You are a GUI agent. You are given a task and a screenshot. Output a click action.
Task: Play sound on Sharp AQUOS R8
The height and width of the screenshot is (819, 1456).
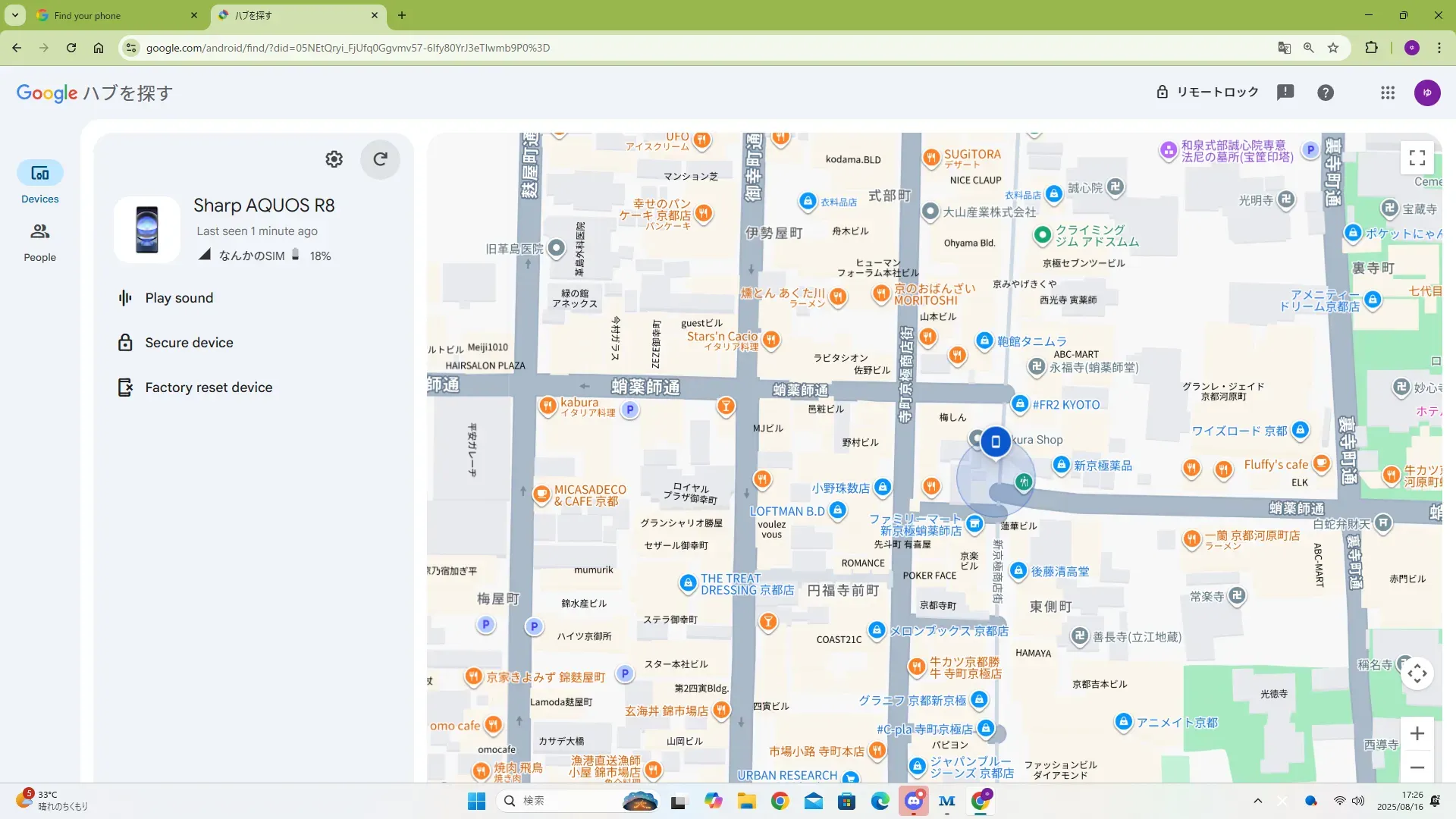pyautogui.click(x=179, y=298)
